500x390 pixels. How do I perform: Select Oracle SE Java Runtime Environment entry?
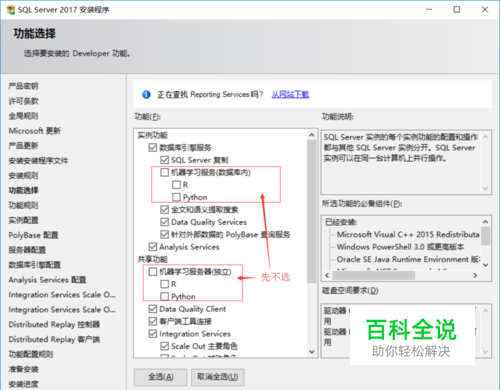coord(408,259)
